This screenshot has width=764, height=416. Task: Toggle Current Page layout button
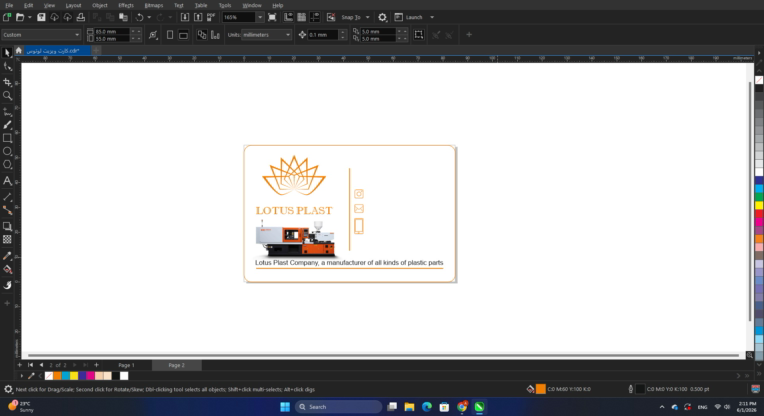215,35
